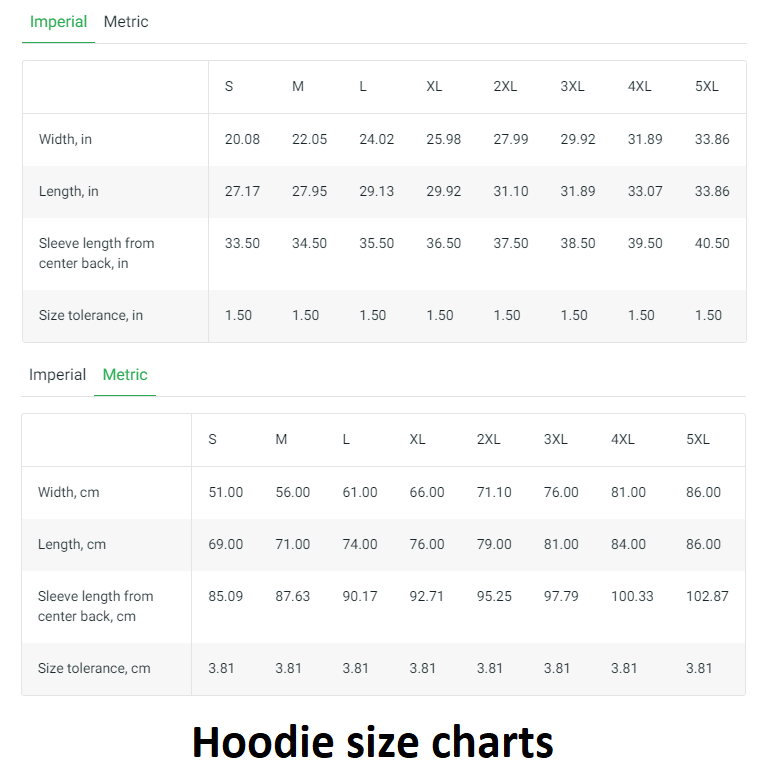Switch to the green active Imperial tab
This screenshot has height=778, width=758.
click(x=58, y=22)
